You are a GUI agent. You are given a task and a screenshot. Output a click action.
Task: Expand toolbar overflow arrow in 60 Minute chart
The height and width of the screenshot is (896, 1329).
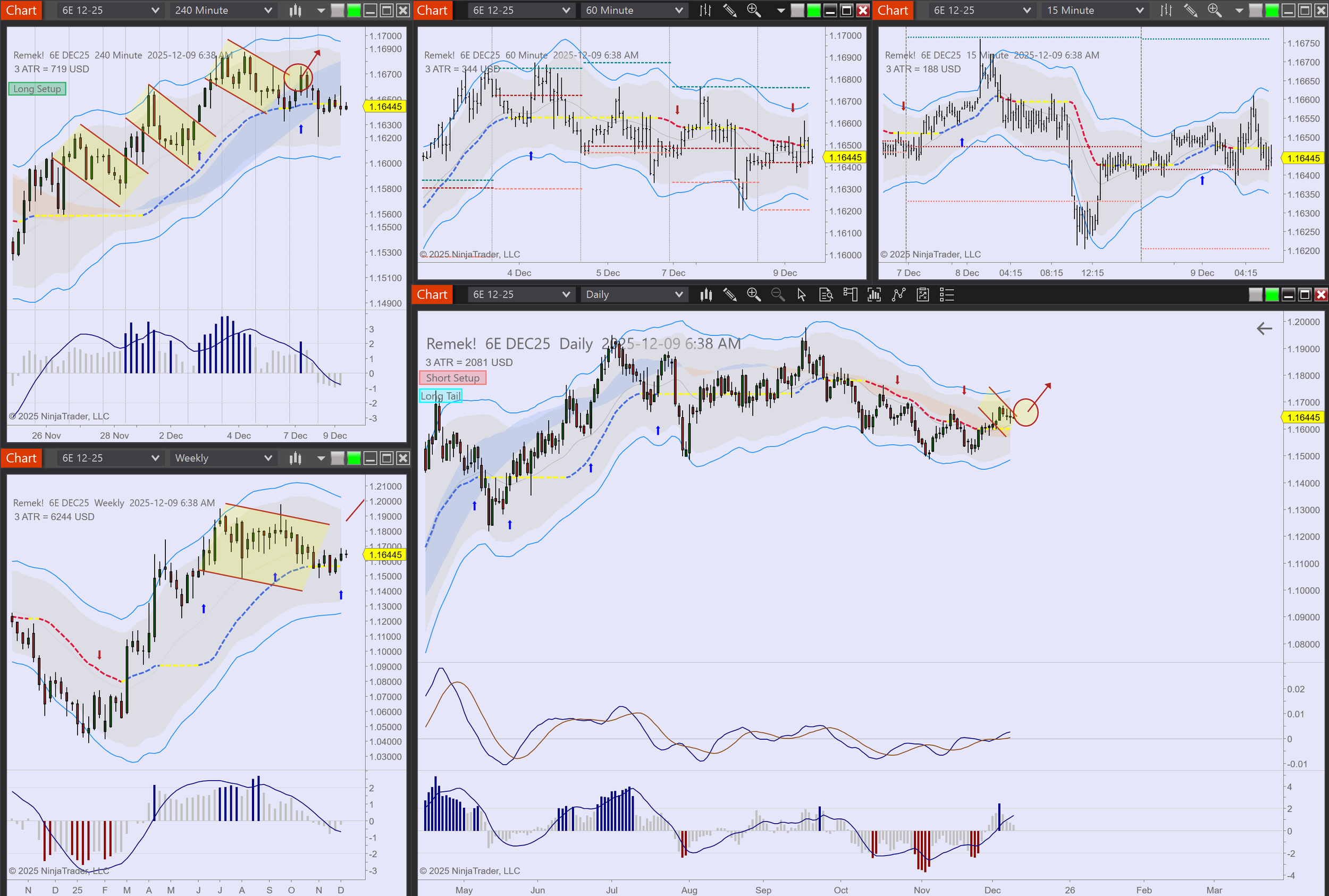point(781,10)
